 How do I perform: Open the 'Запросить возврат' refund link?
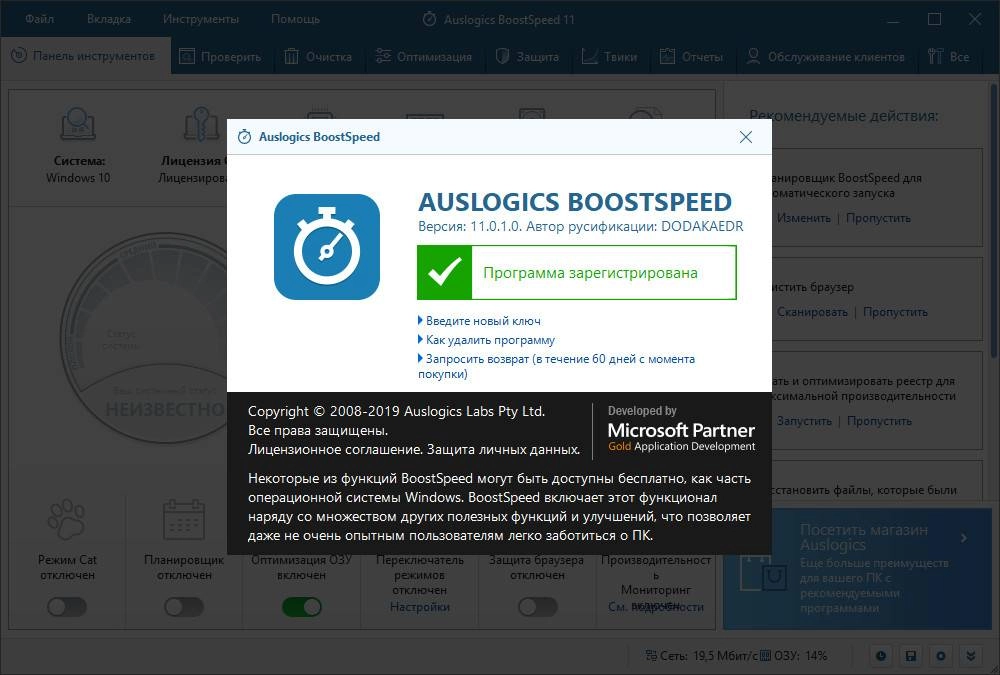(x=556, y=366)
